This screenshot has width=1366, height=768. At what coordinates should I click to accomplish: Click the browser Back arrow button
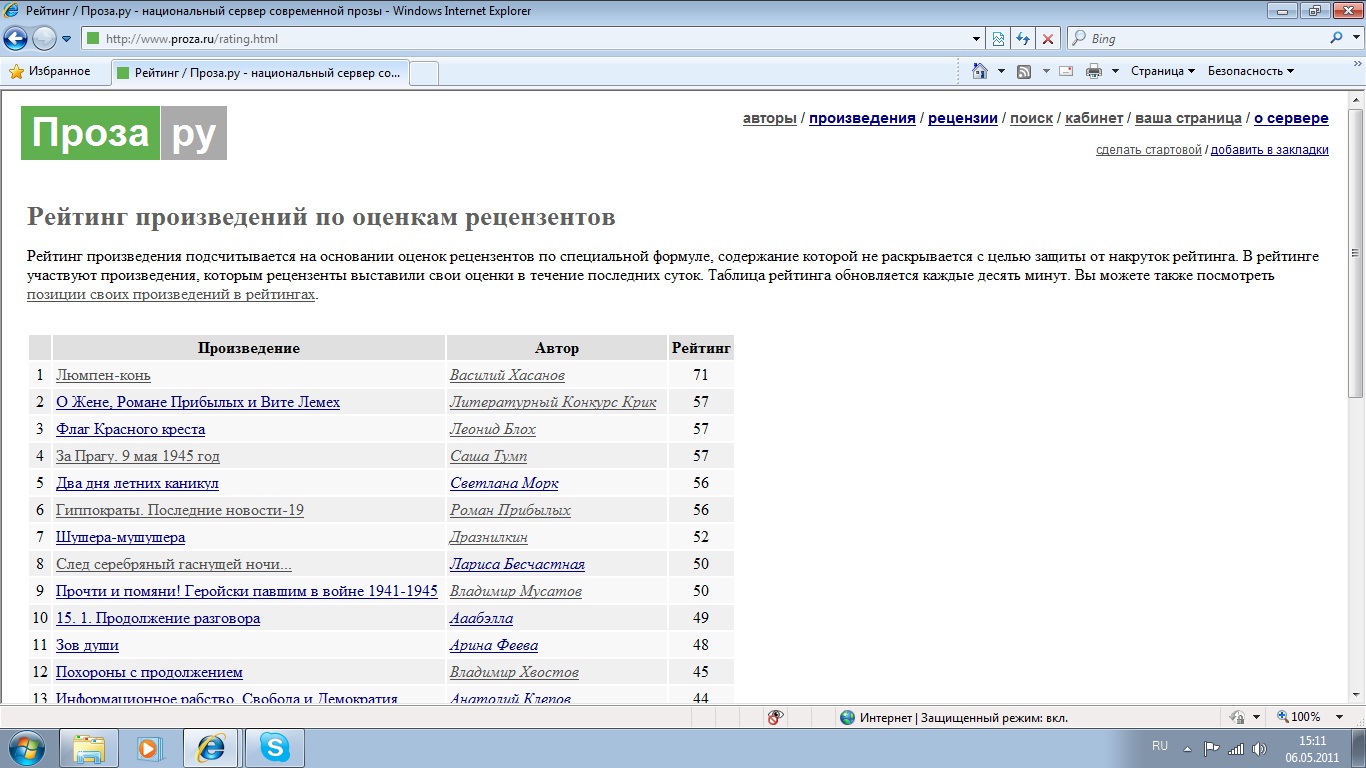tap(16, 39)
